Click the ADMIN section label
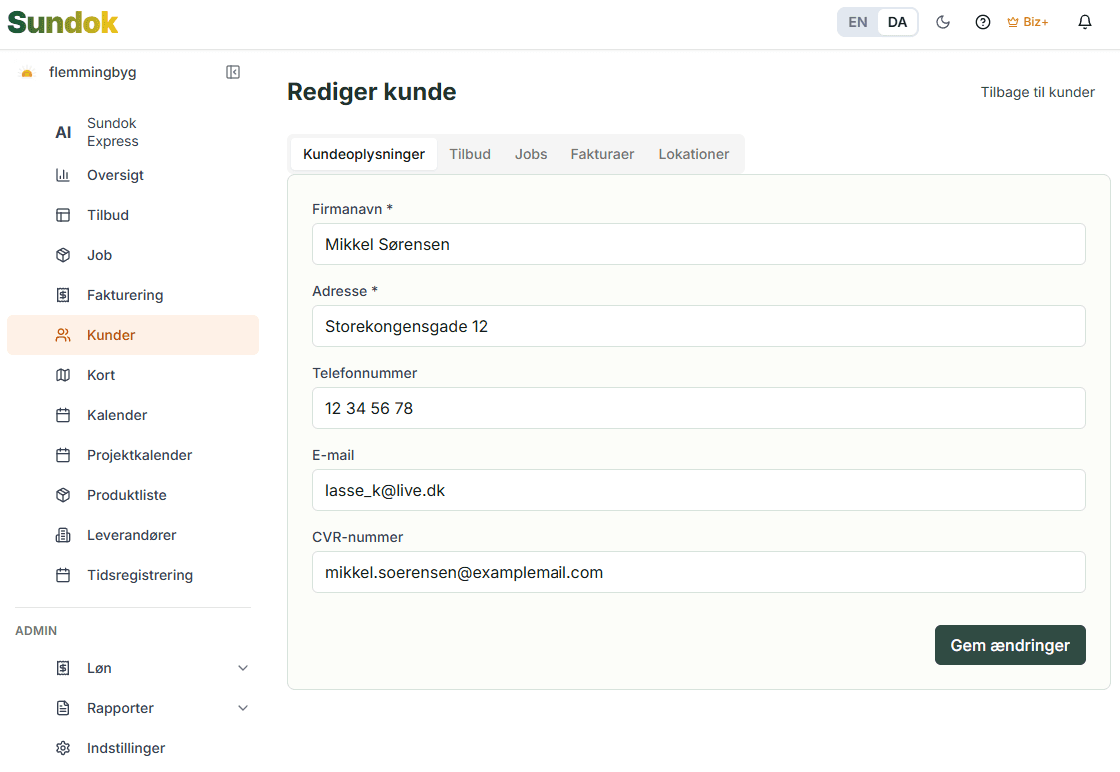 point(36,631)
